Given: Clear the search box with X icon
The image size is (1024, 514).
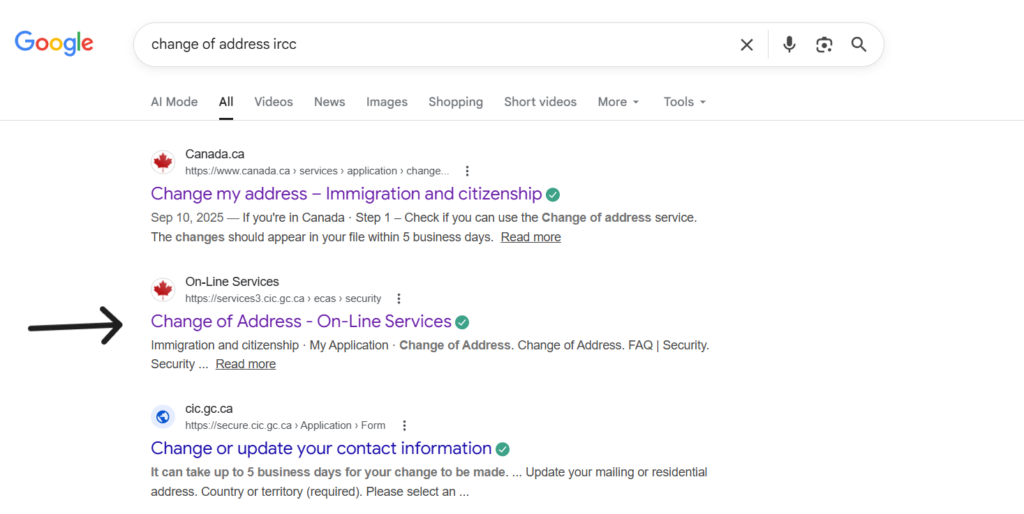Looking at the screenshot, I should coord(746,44).
